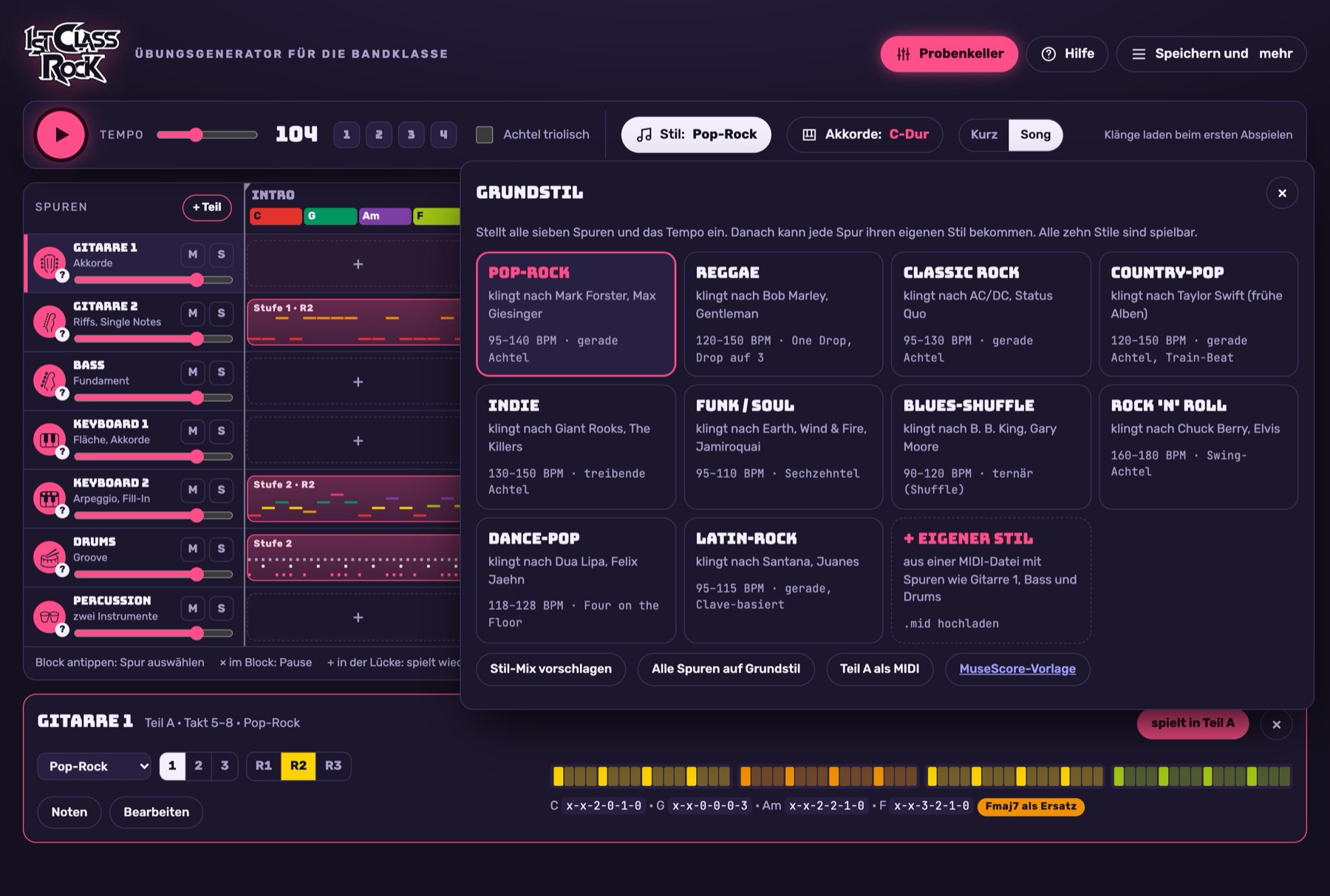Viewport: 1330px width, 896px height.
Task: Click the + Teil button
Action: coord(207,208)
